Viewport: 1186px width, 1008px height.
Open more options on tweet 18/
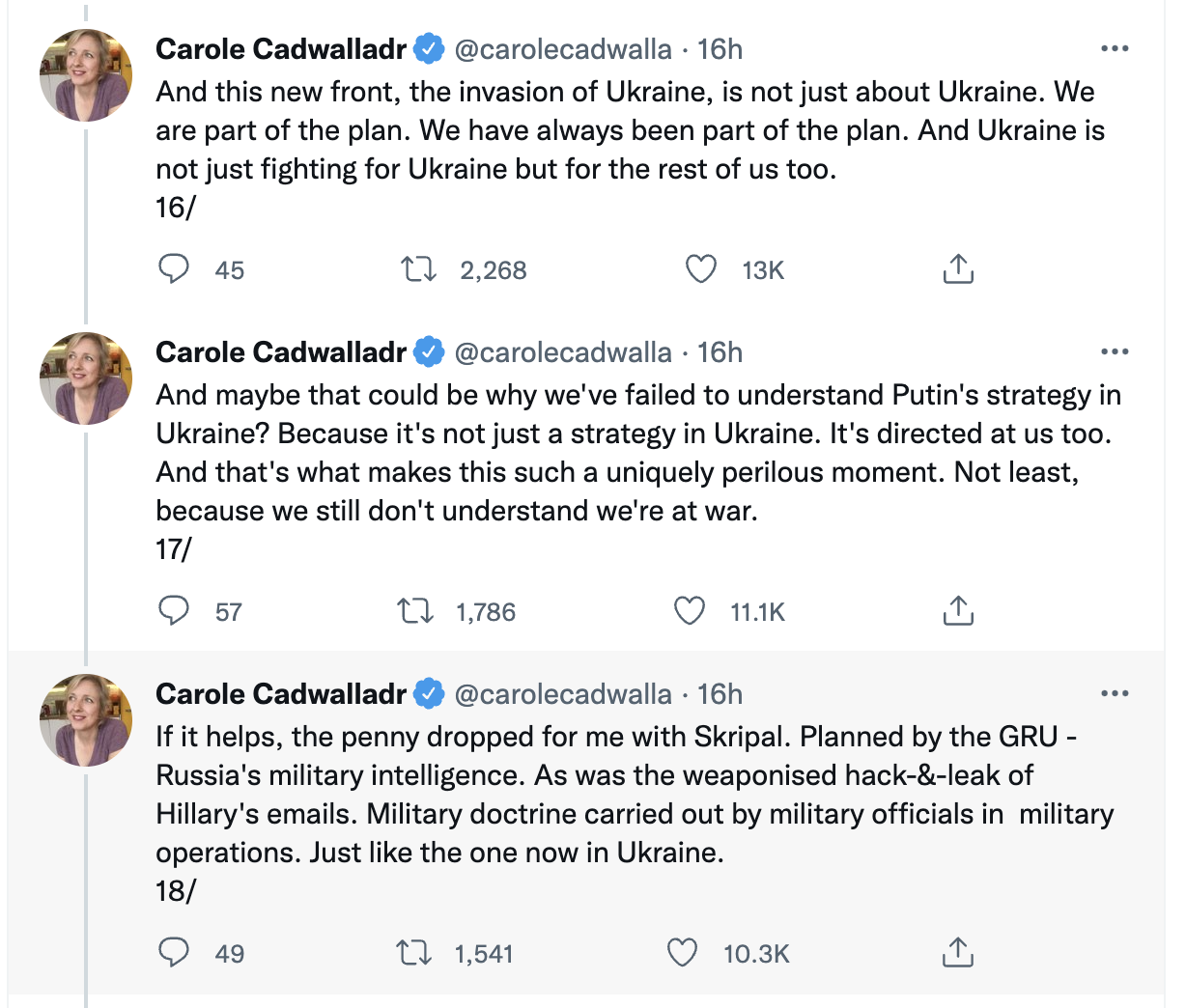[x=1115, y=694]
